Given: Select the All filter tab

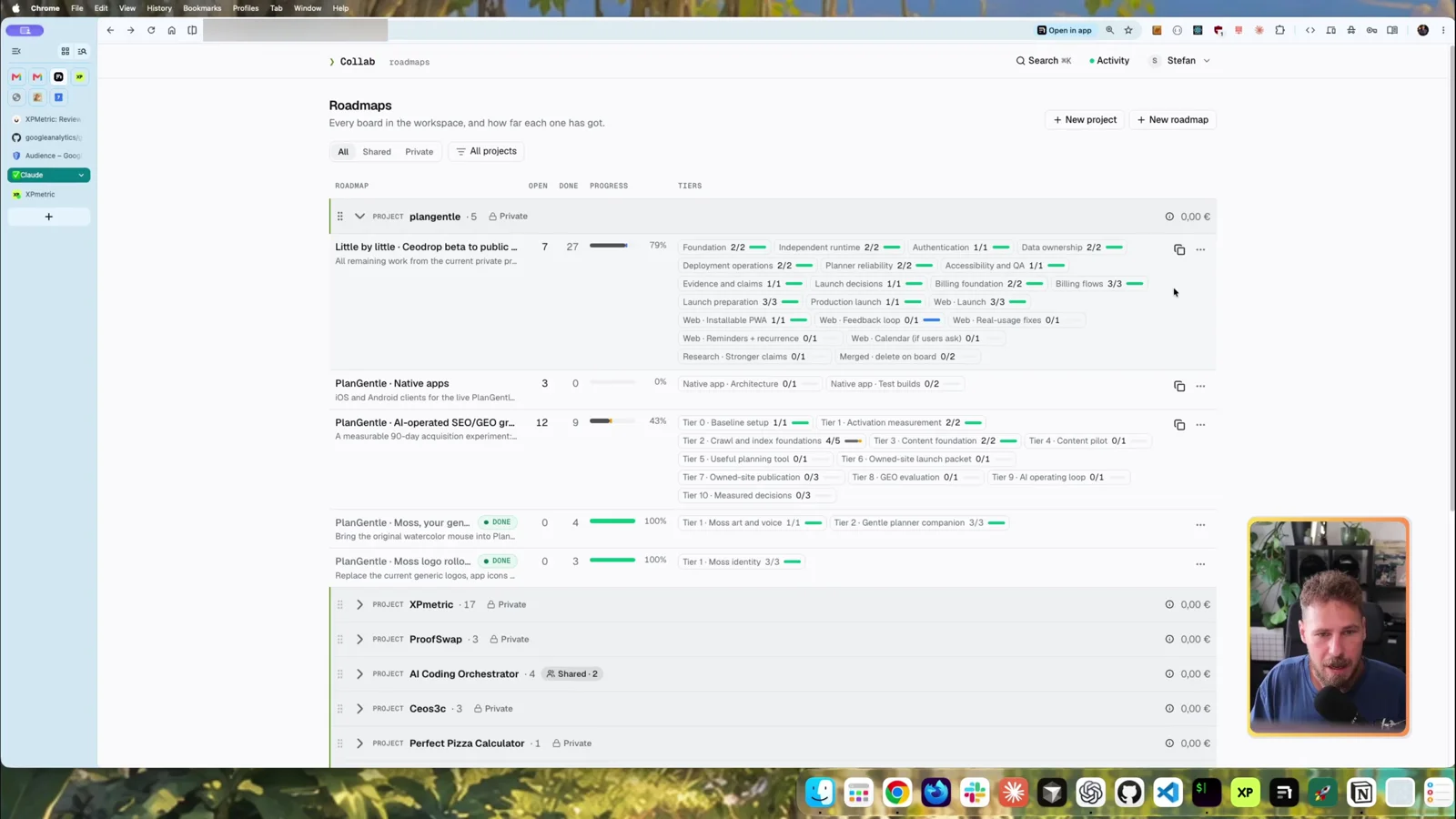Looking at the screenshot, I should click(343, 152).
